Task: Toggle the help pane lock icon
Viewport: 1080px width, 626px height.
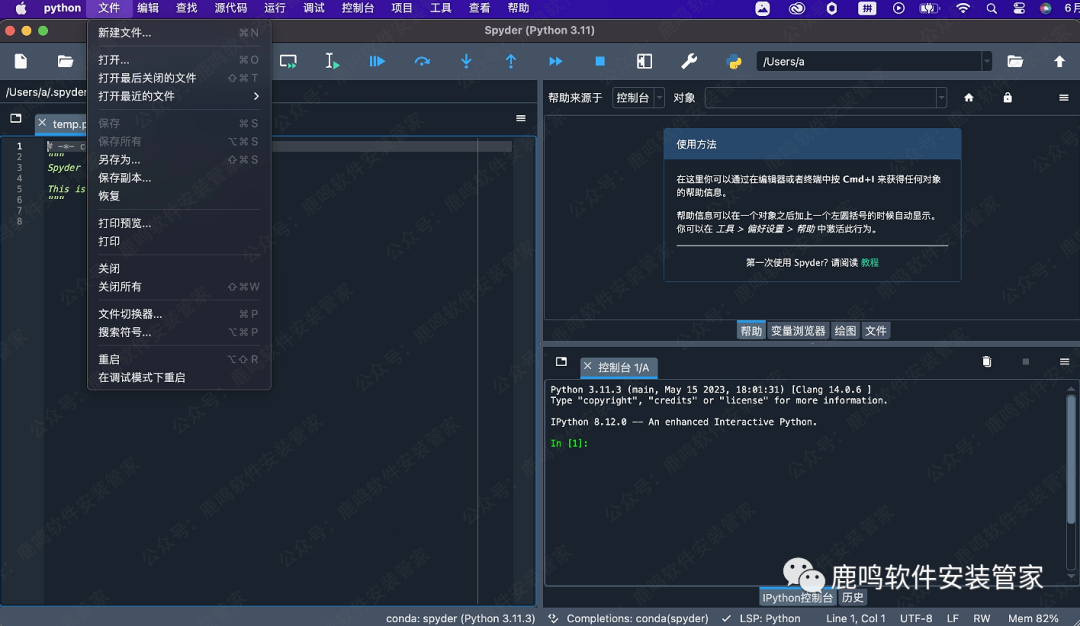Action: click(1007, 98)
